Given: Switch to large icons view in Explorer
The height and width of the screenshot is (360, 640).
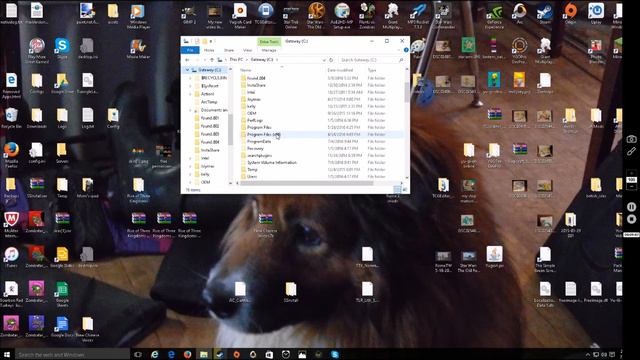Looking at the screenshot, I should (405, 190).
